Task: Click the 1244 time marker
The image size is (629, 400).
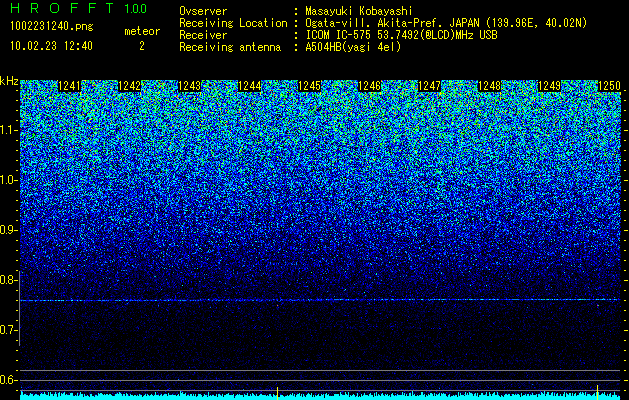Action: (x=250, y=86)
